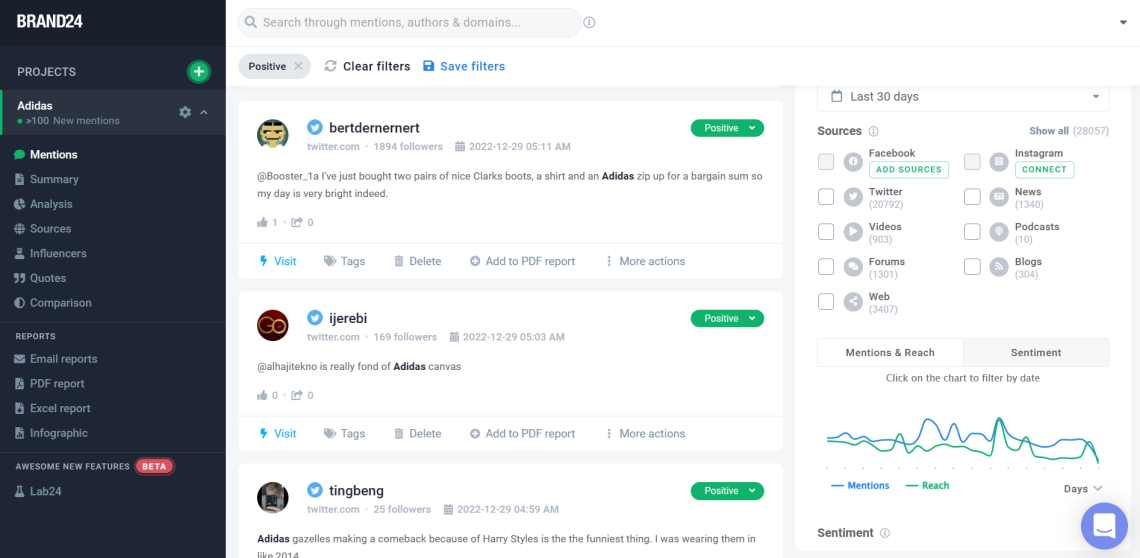Click Twitter icon next to bertdernernert

314,127
